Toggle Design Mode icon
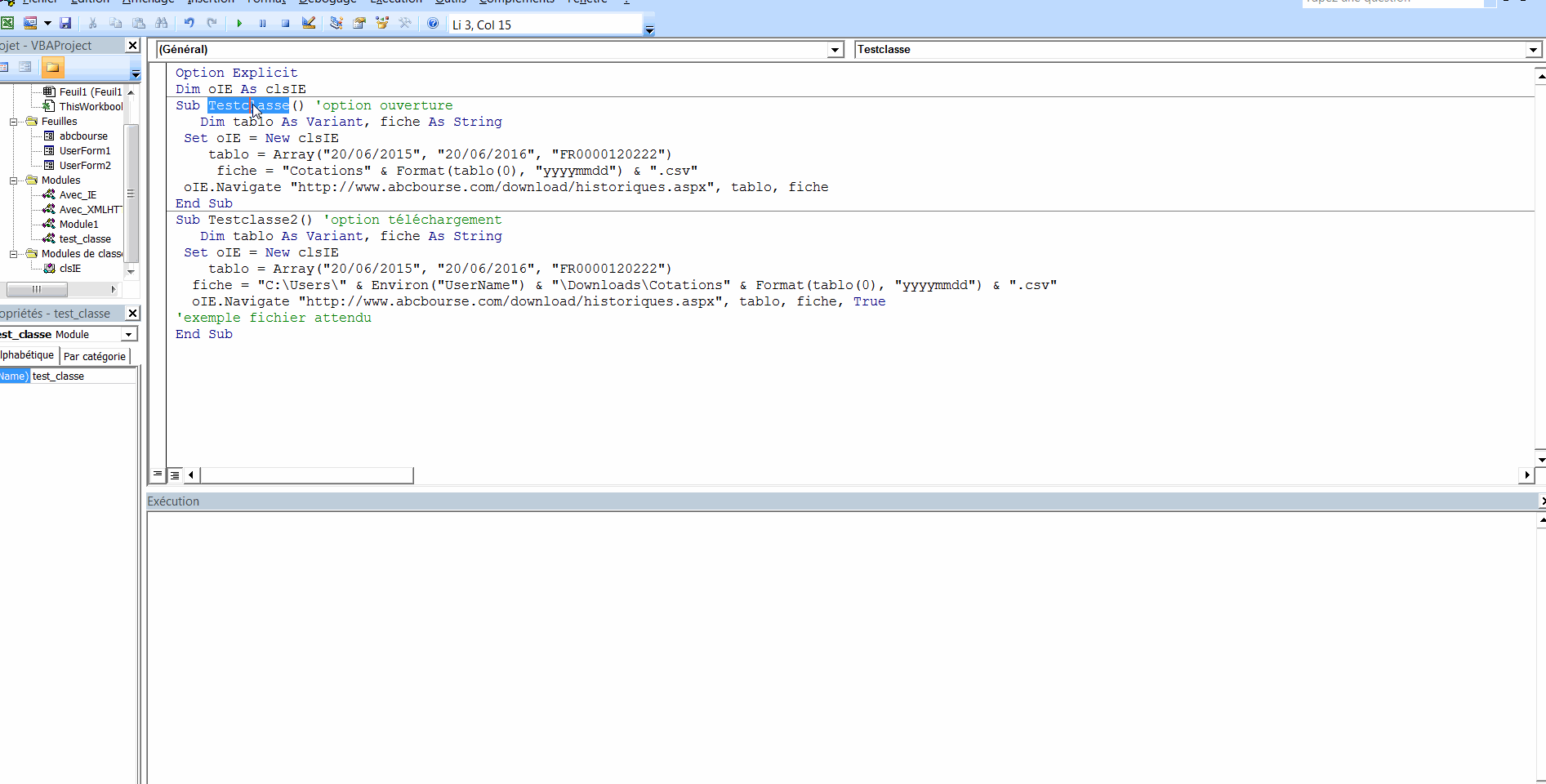 coord(309,24)
